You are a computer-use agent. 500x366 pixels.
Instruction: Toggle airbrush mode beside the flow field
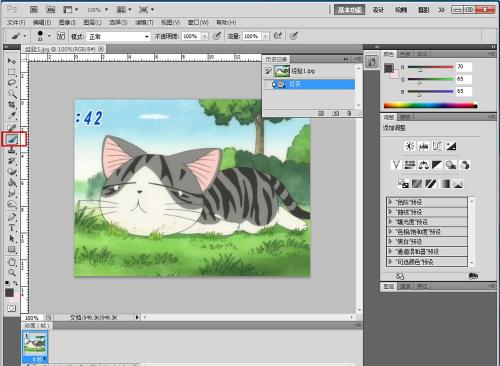coord(278,36)
